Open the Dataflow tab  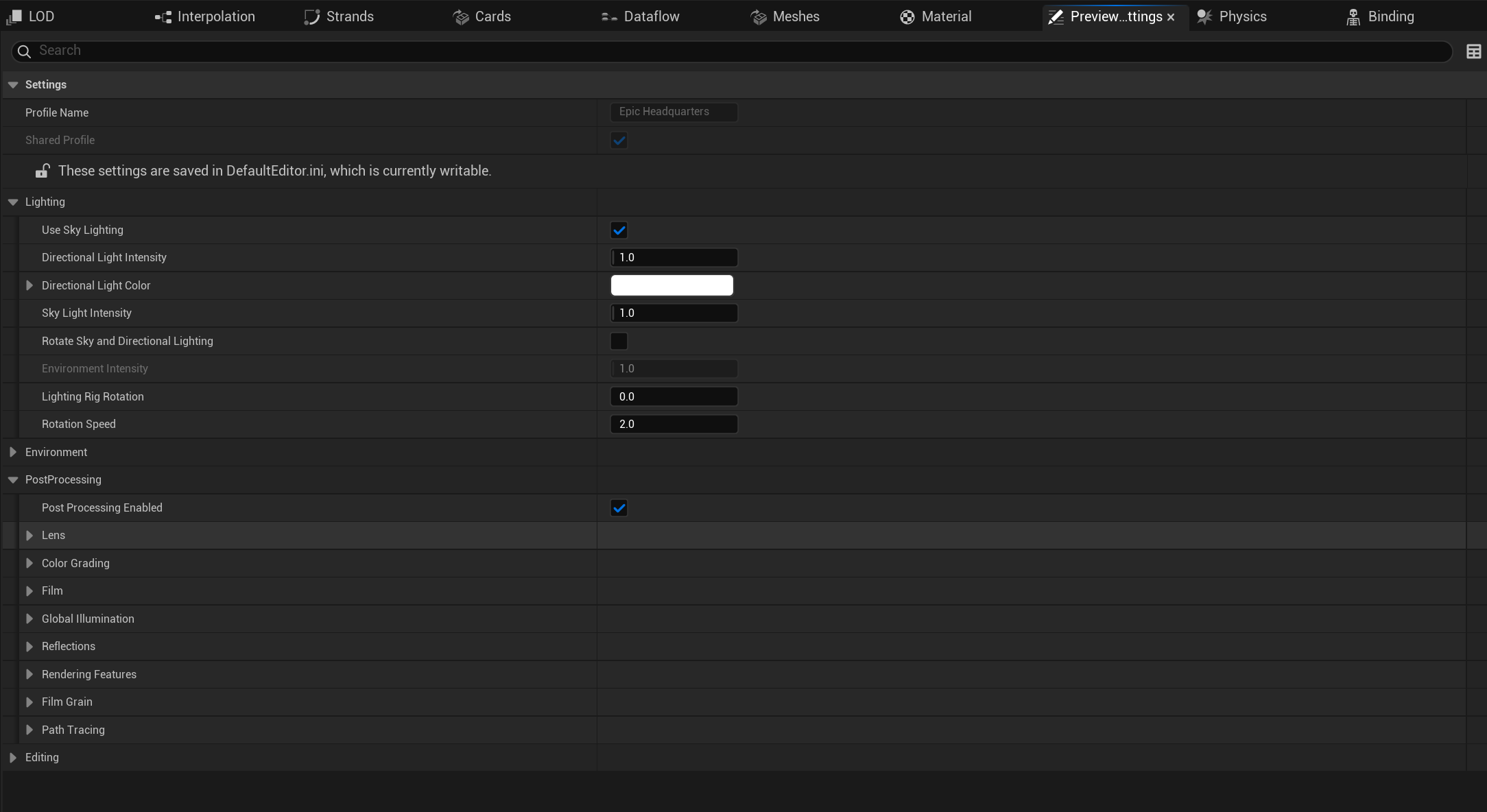(641, 16)
